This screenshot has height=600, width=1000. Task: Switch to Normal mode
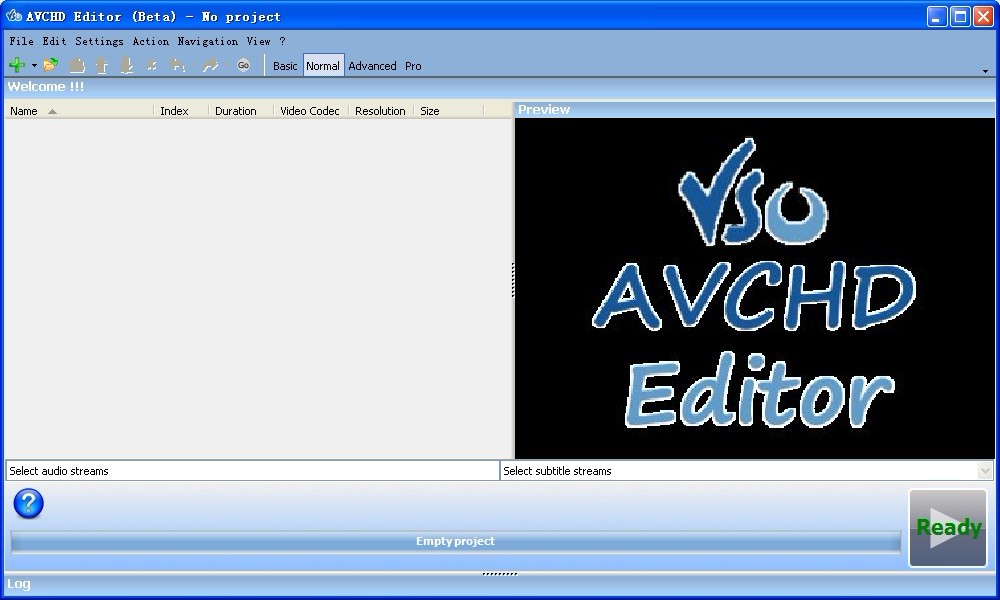[x=323, y=66]
